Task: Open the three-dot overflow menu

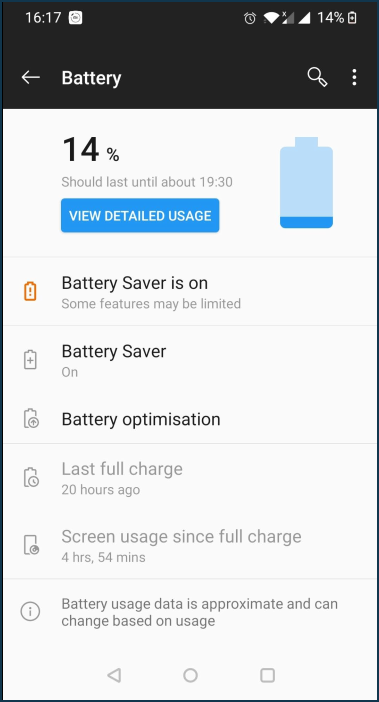Action: point(354,77)
